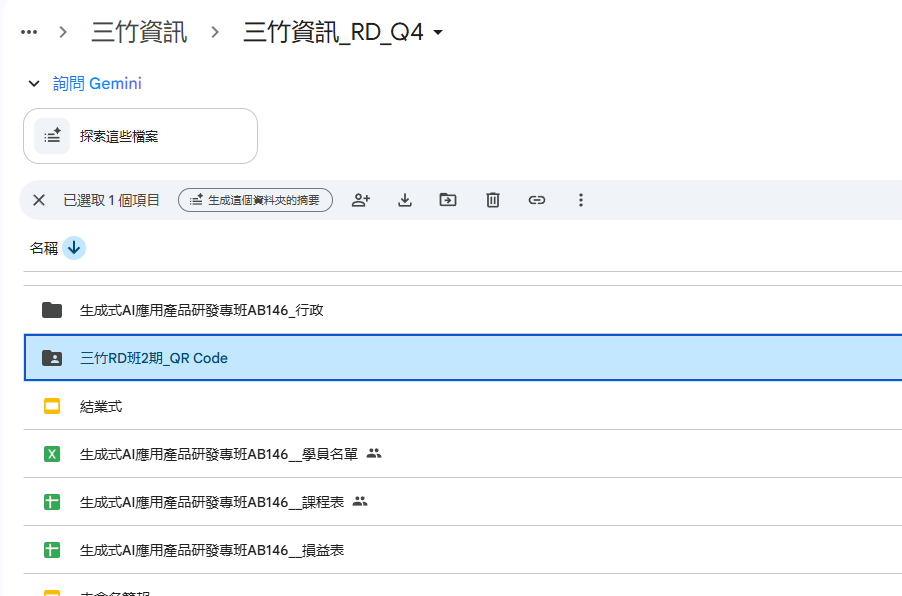Click the move to folder icon
Screen dimensions: 902x596
[x=448, y=200]
